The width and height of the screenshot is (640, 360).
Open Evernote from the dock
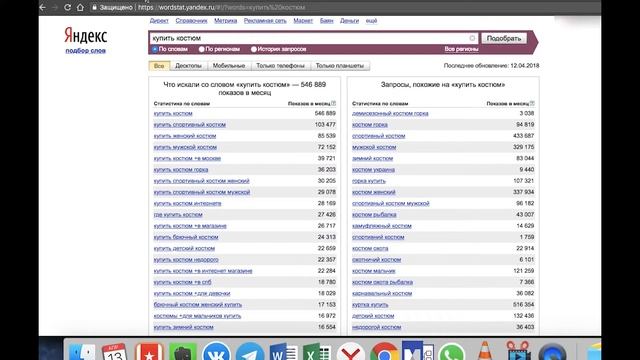point(182,352)
